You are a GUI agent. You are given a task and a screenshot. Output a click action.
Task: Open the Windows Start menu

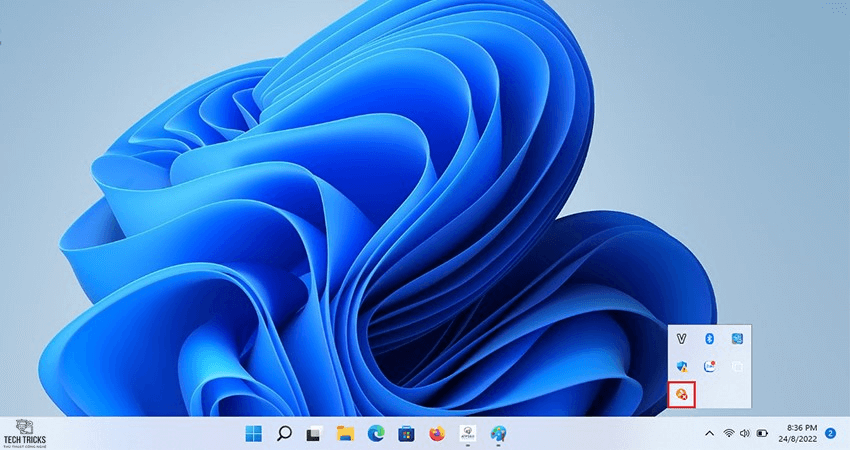[x=254, y=433]
